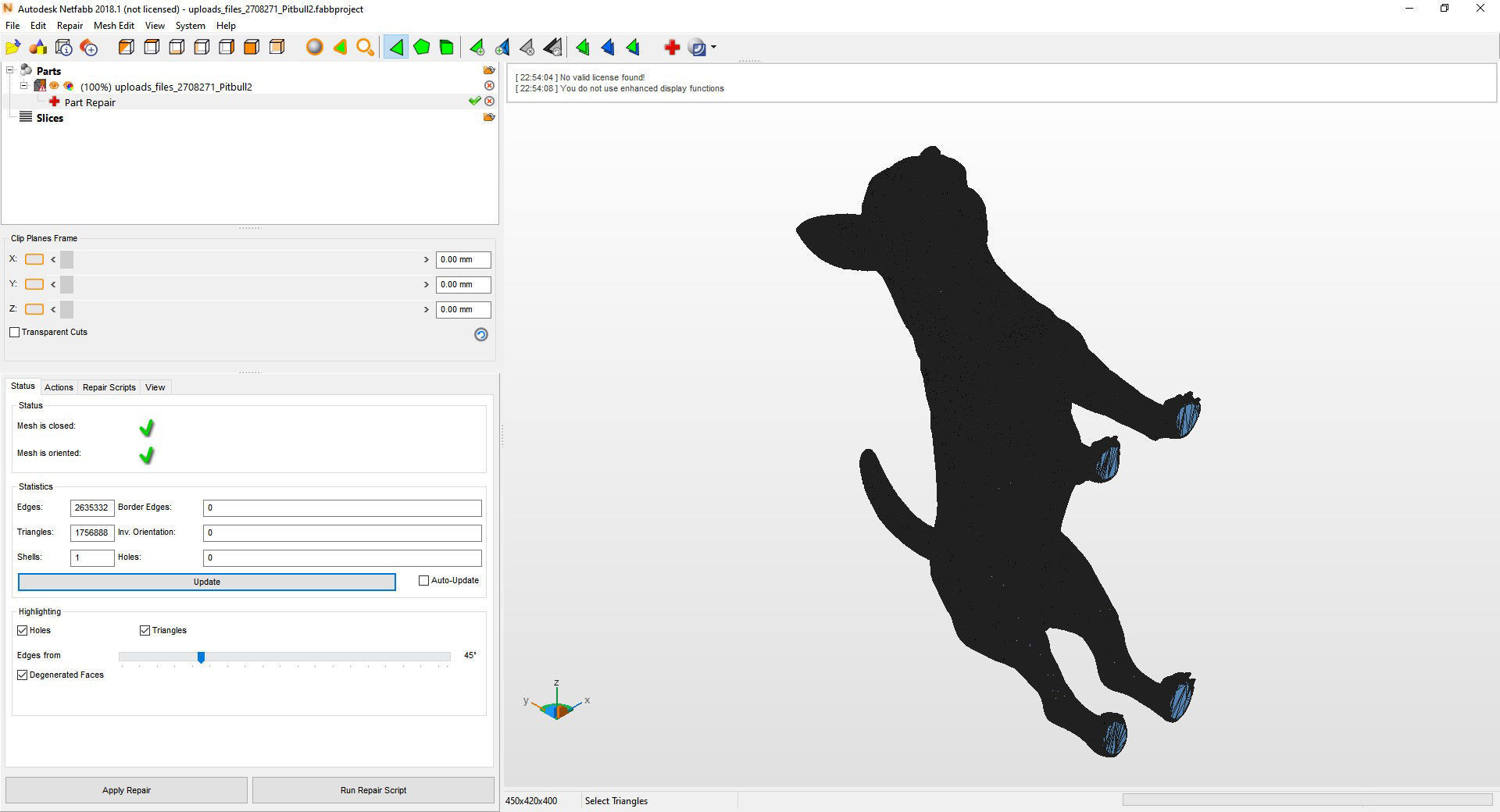This screenshot has width=1500, height=812.
Task: Uncheck the Holes highlighting checkbox
Action: tap(22, 630)
